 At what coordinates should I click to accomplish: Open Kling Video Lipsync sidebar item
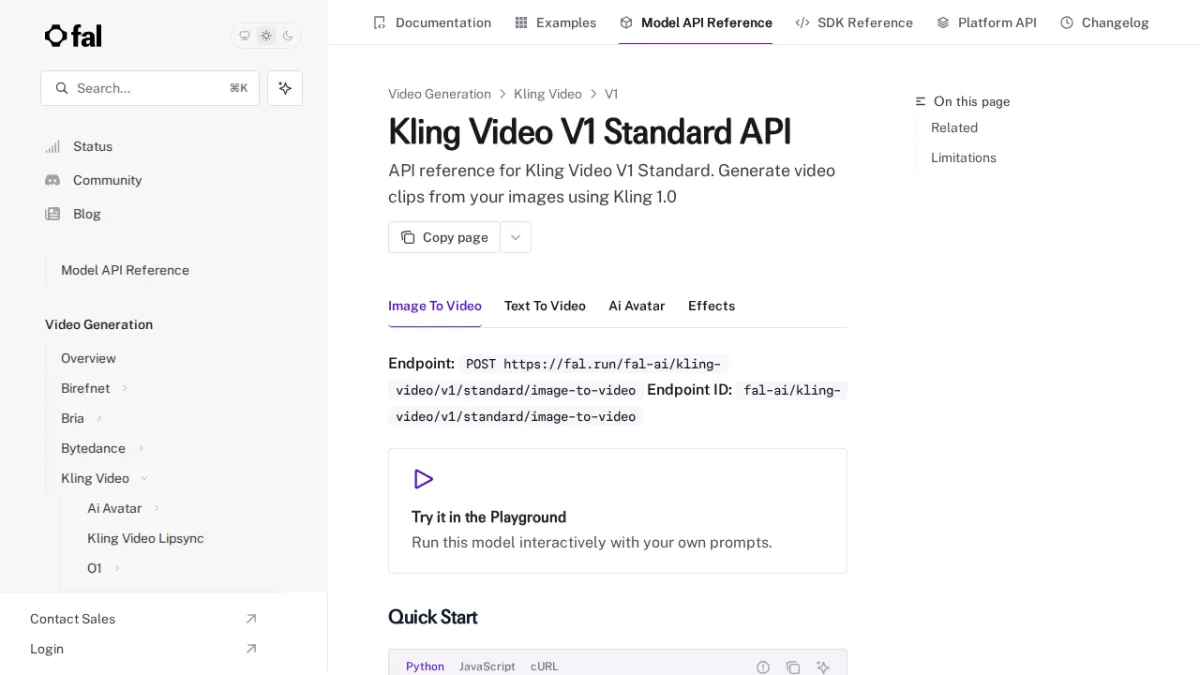click(145, 538)
